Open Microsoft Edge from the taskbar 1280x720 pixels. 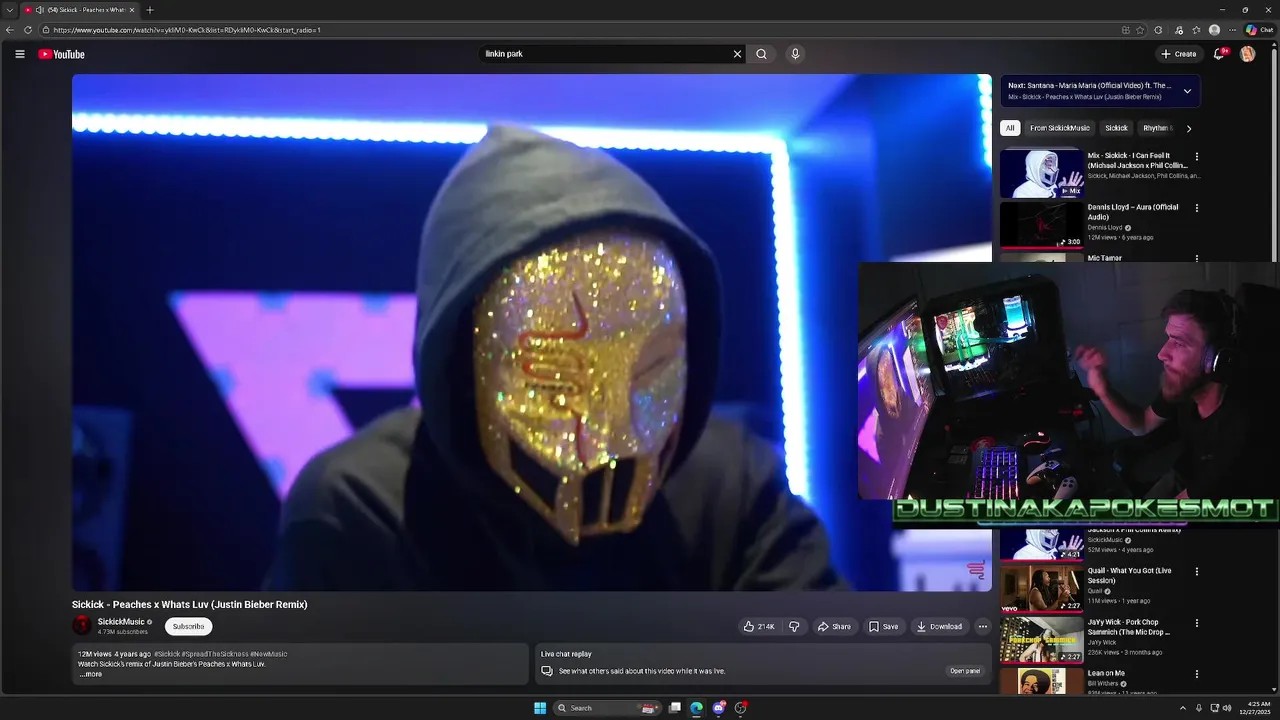click(x=697, y=708)
